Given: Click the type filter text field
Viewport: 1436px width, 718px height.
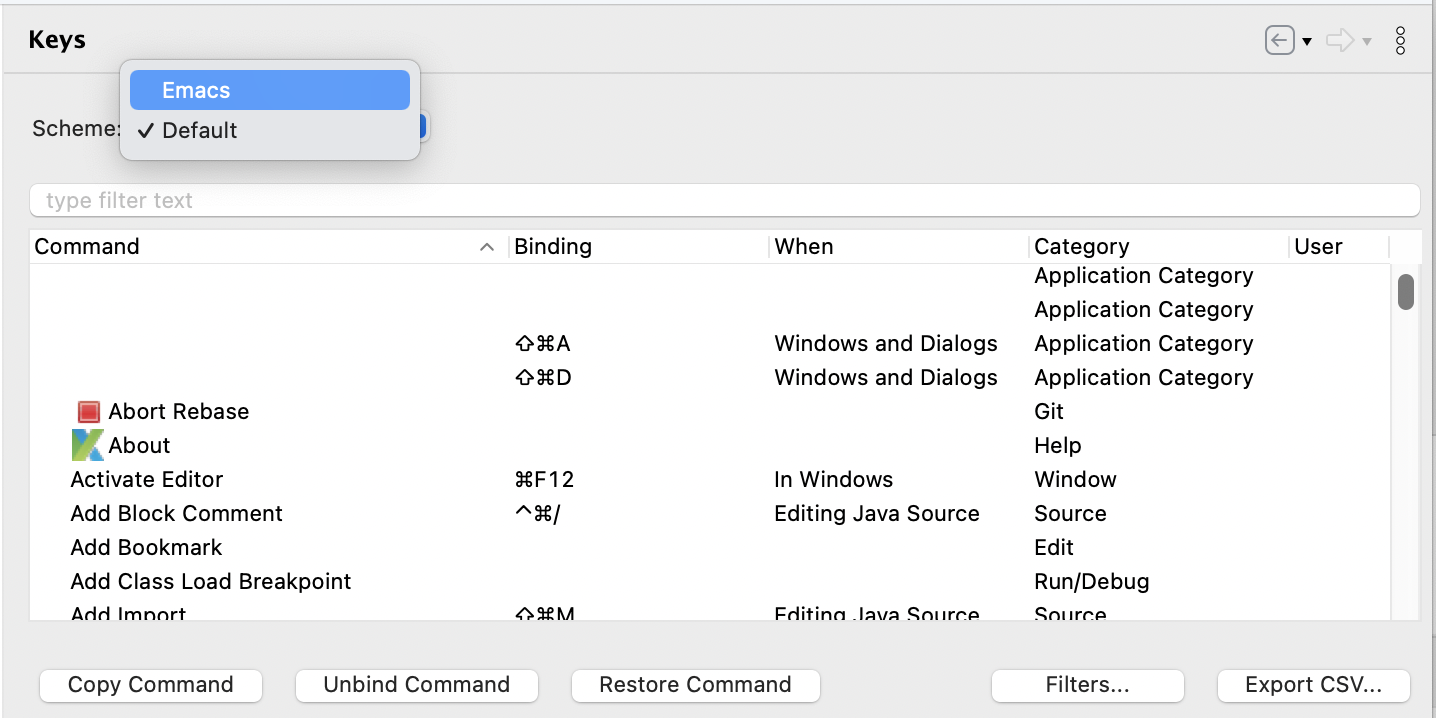Looking at the screenshot, I should tap(724, 200).
